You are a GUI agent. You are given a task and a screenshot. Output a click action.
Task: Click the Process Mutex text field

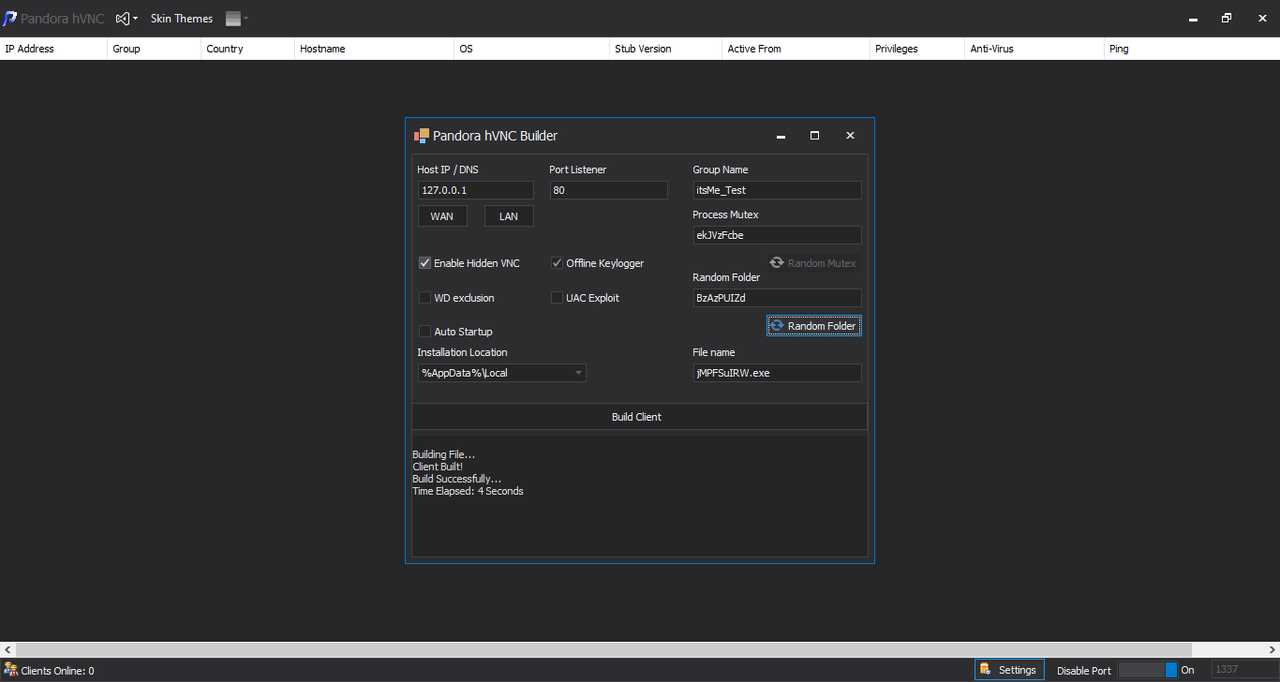click(777, 235)
